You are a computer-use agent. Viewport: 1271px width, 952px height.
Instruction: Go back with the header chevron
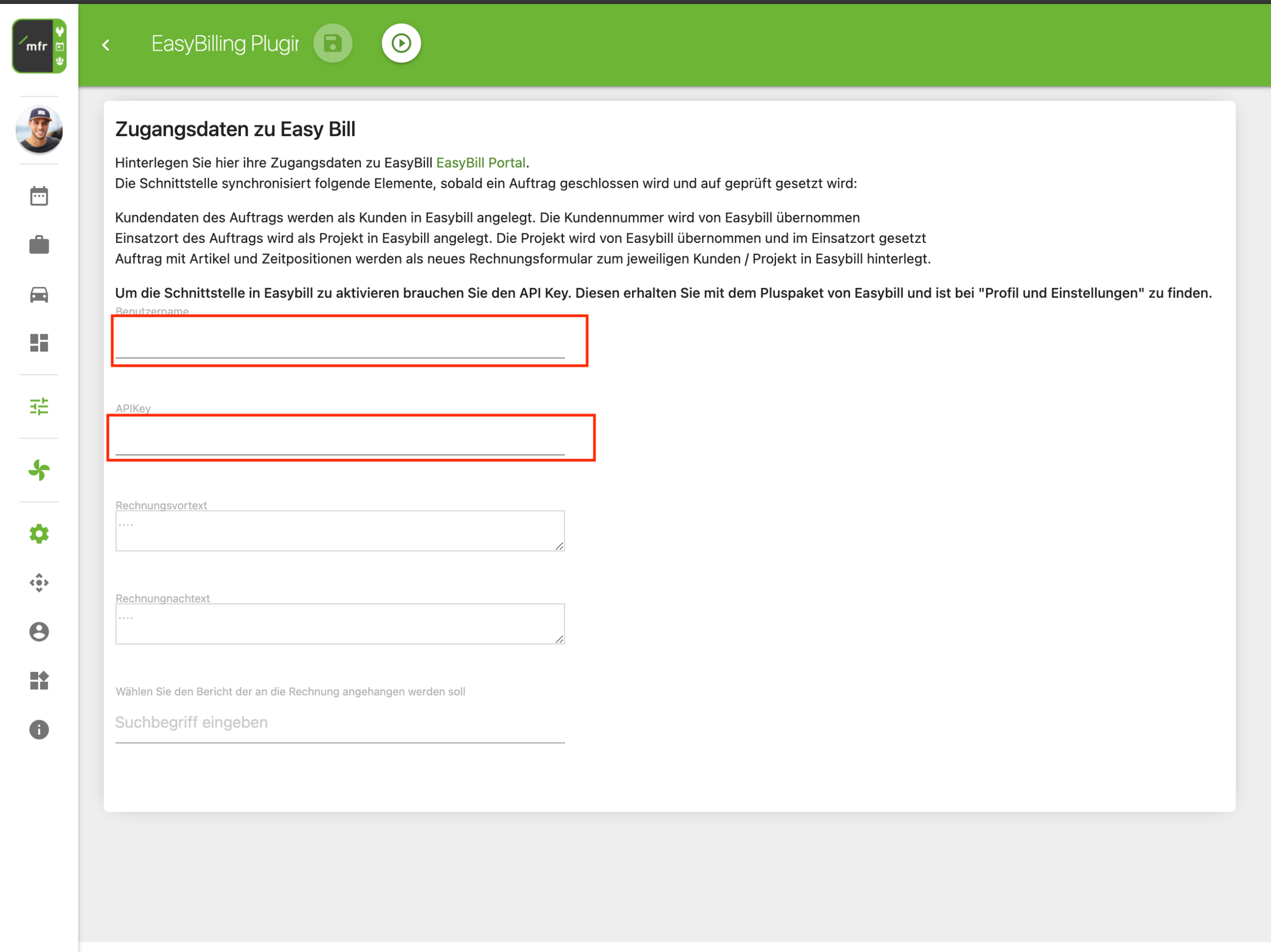click(x=106, y=45)
